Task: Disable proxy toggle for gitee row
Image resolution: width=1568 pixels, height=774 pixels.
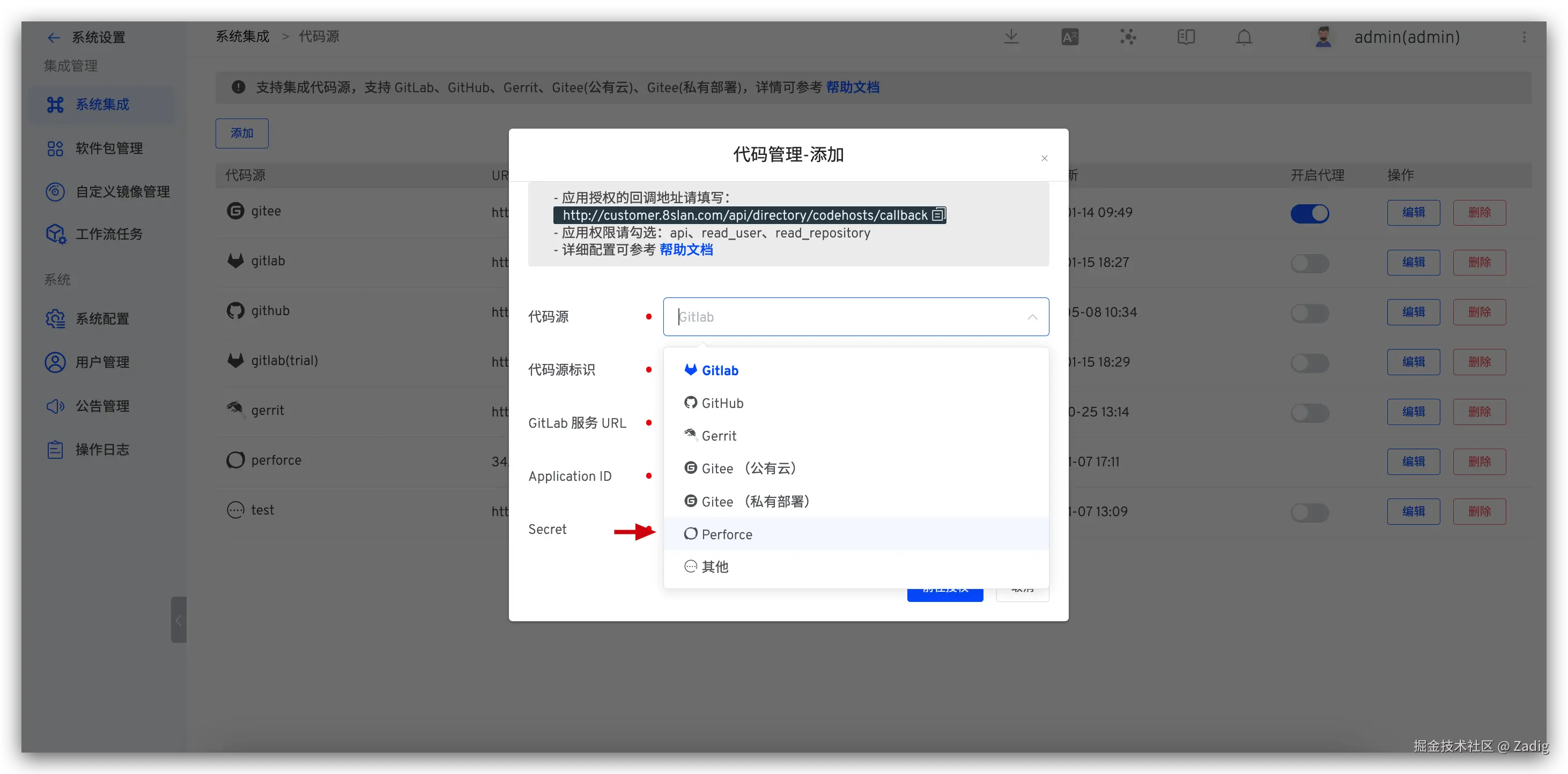Action: [1310, 213]
